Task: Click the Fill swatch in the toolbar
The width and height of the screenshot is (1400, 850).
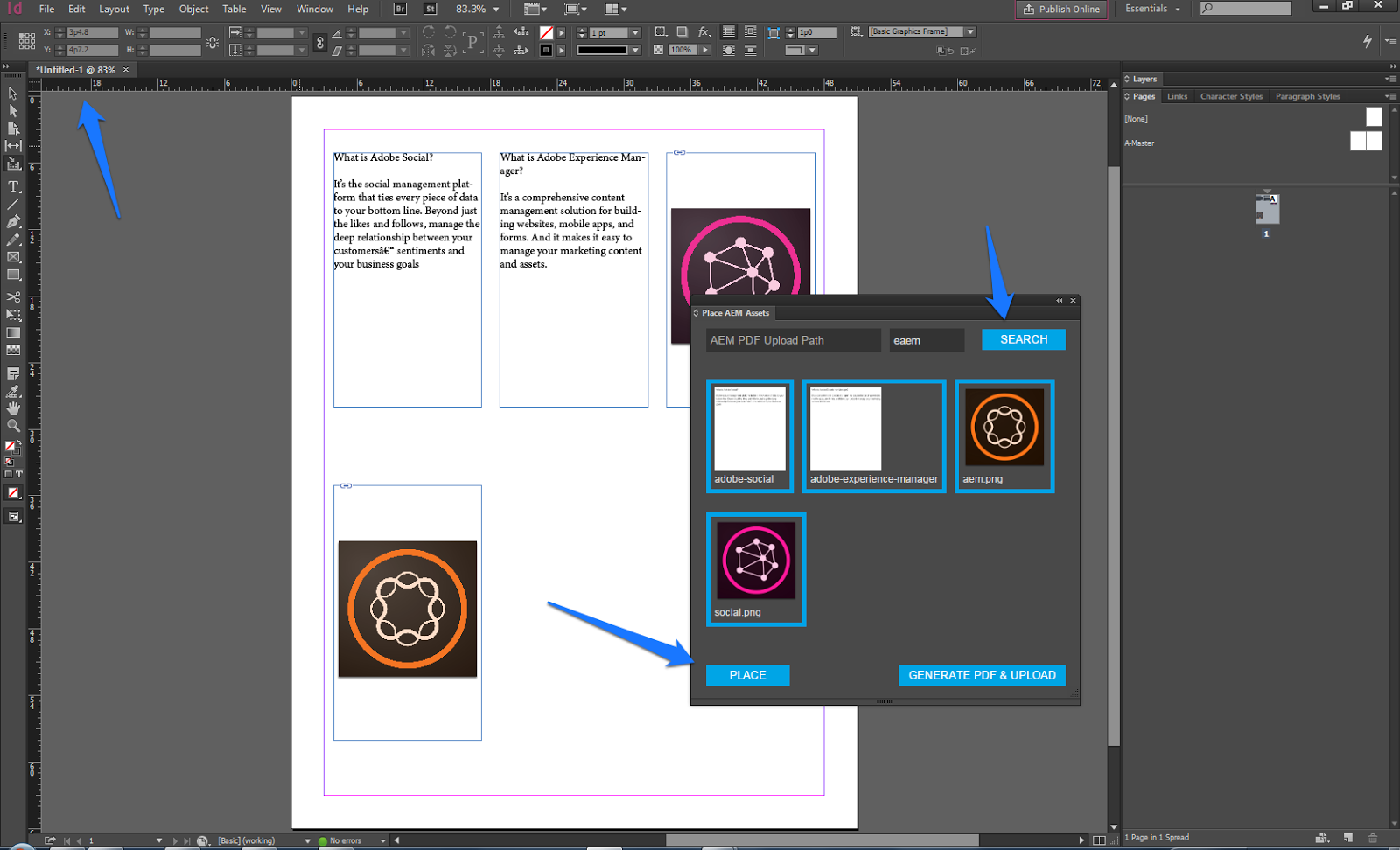Action: pyautogui.click(x=10, y=447)
